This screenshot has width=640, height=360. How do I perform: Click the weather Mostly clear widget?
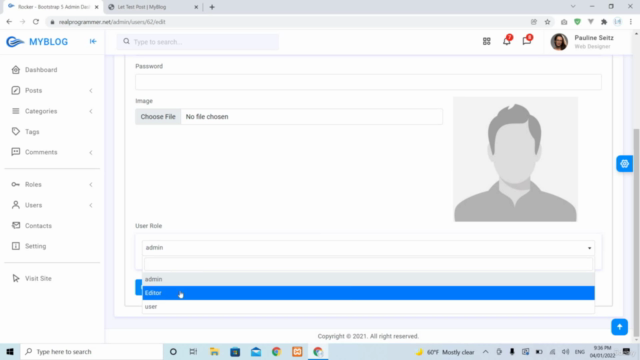click(444, 352)
